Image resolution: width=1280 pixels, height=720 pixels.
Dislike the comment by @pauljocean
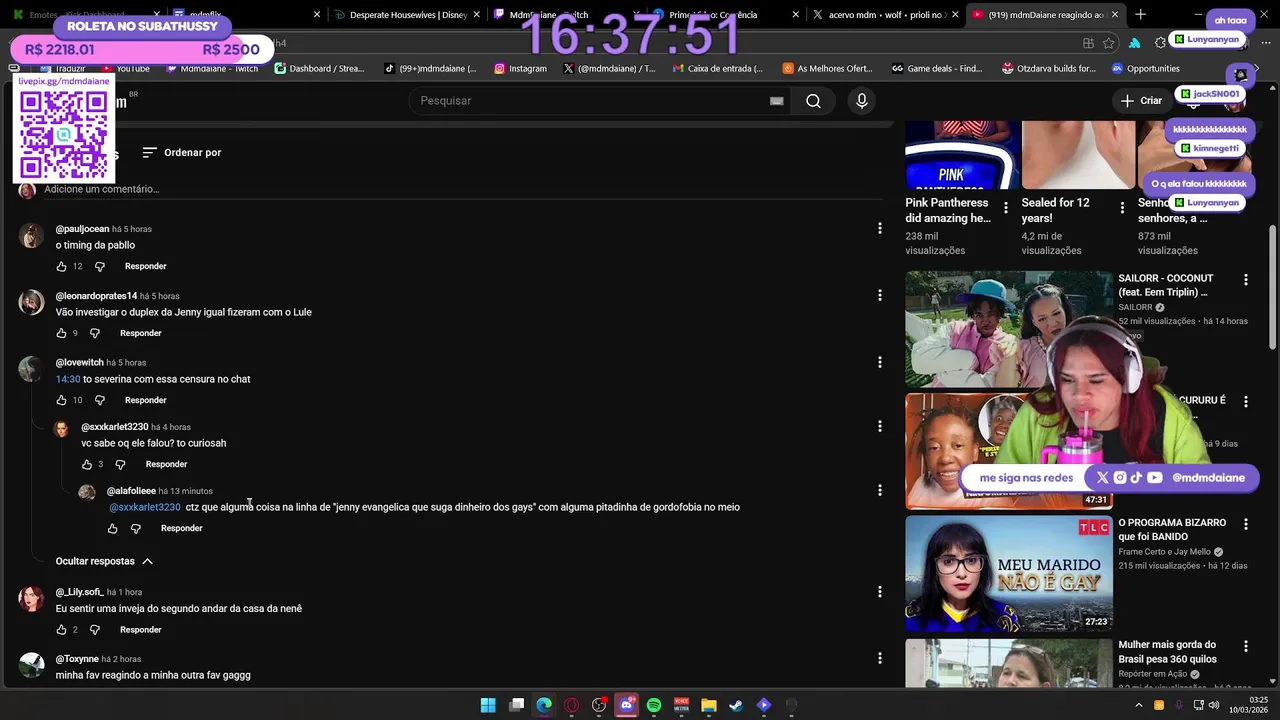click(x=99, y=266)
